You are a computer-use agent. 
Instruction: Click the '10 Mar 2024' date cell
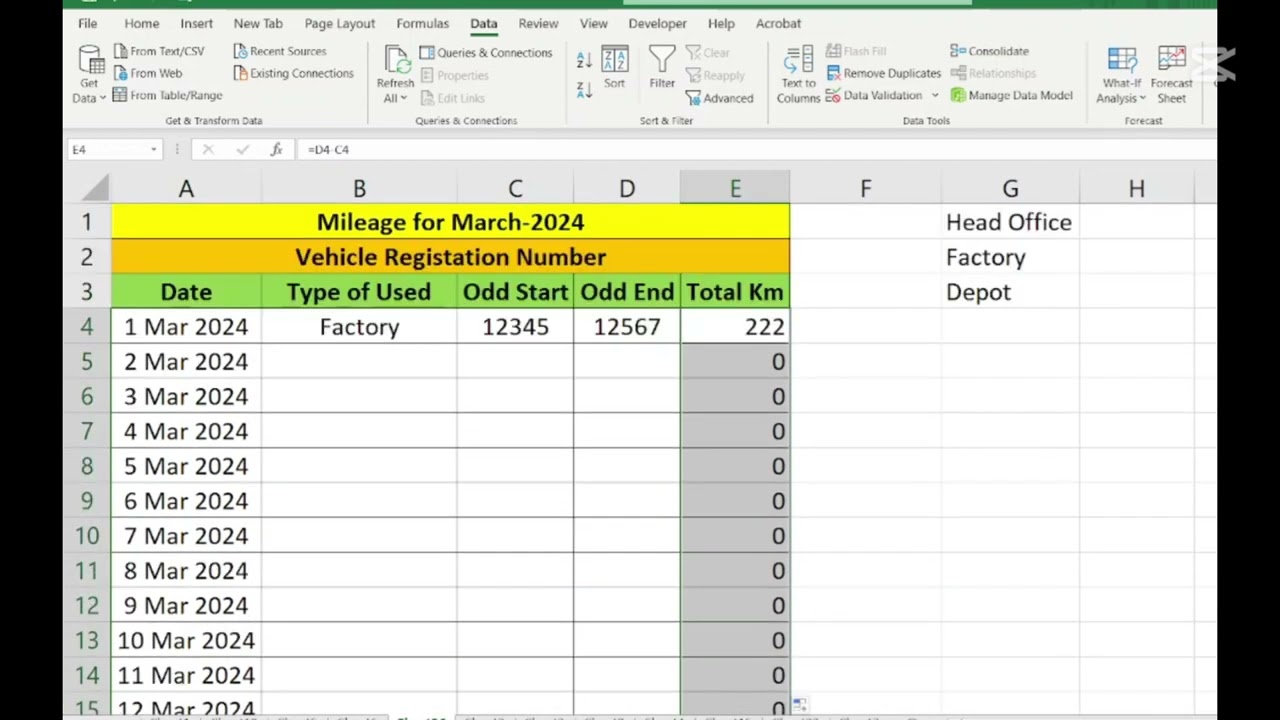pos(186,640)
